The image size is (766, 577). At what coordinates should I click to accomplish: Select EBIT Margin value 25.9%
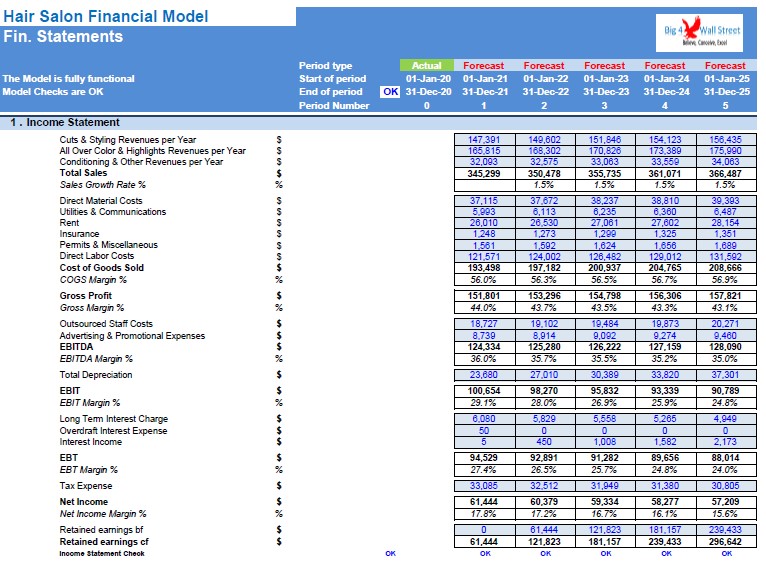coord(665,403)
